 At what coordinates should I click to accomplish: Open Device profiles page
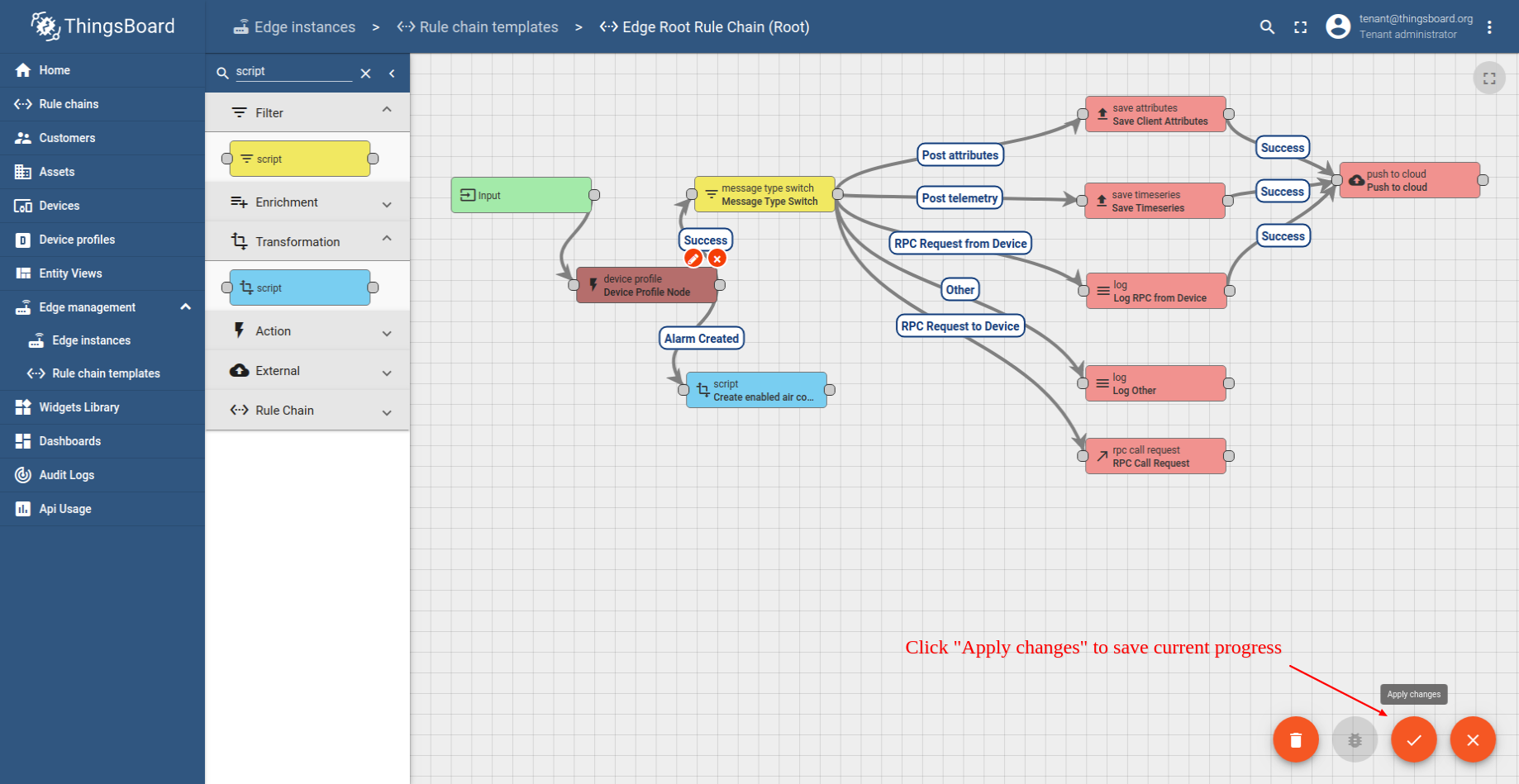(x=102, y=240)
